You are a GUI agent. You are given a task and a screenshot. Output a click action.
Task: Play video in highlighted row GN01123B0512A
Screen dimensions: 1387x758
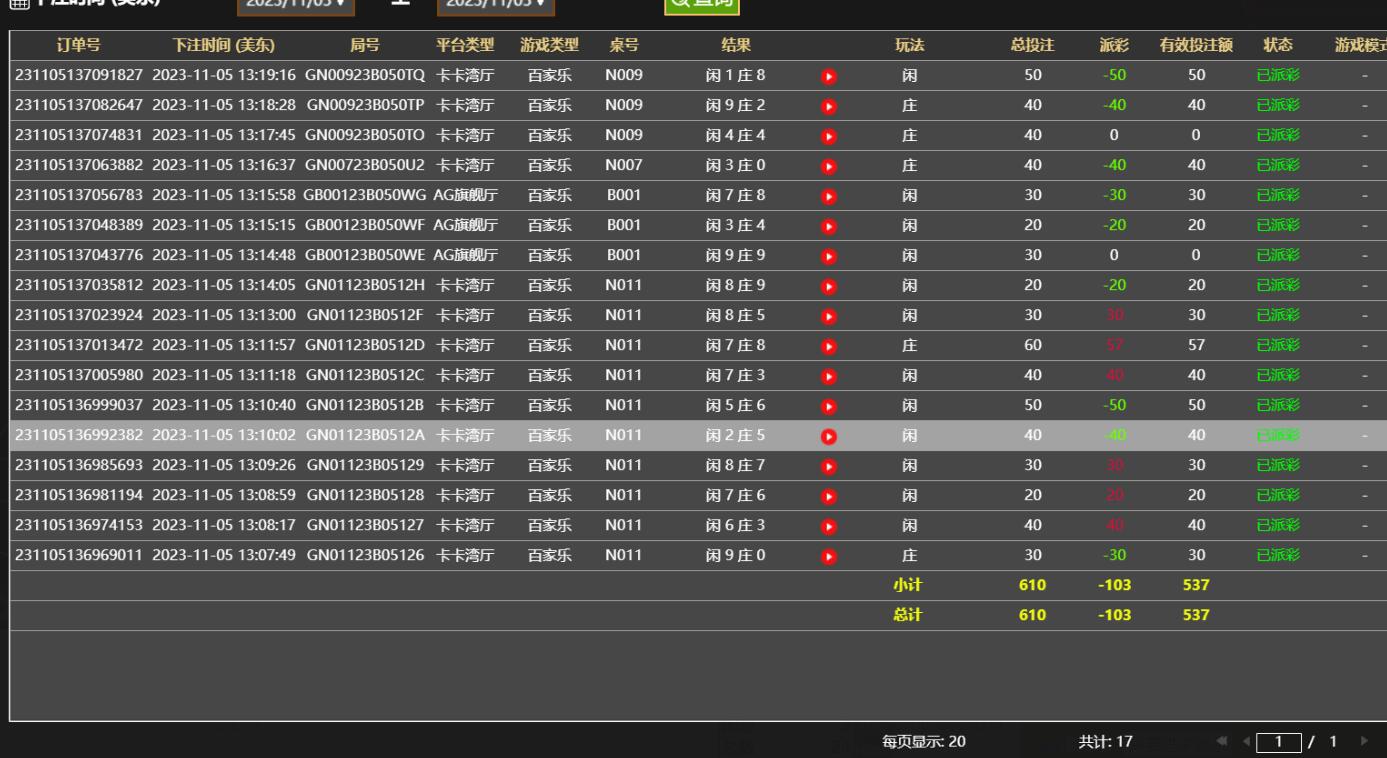point(828,436)
